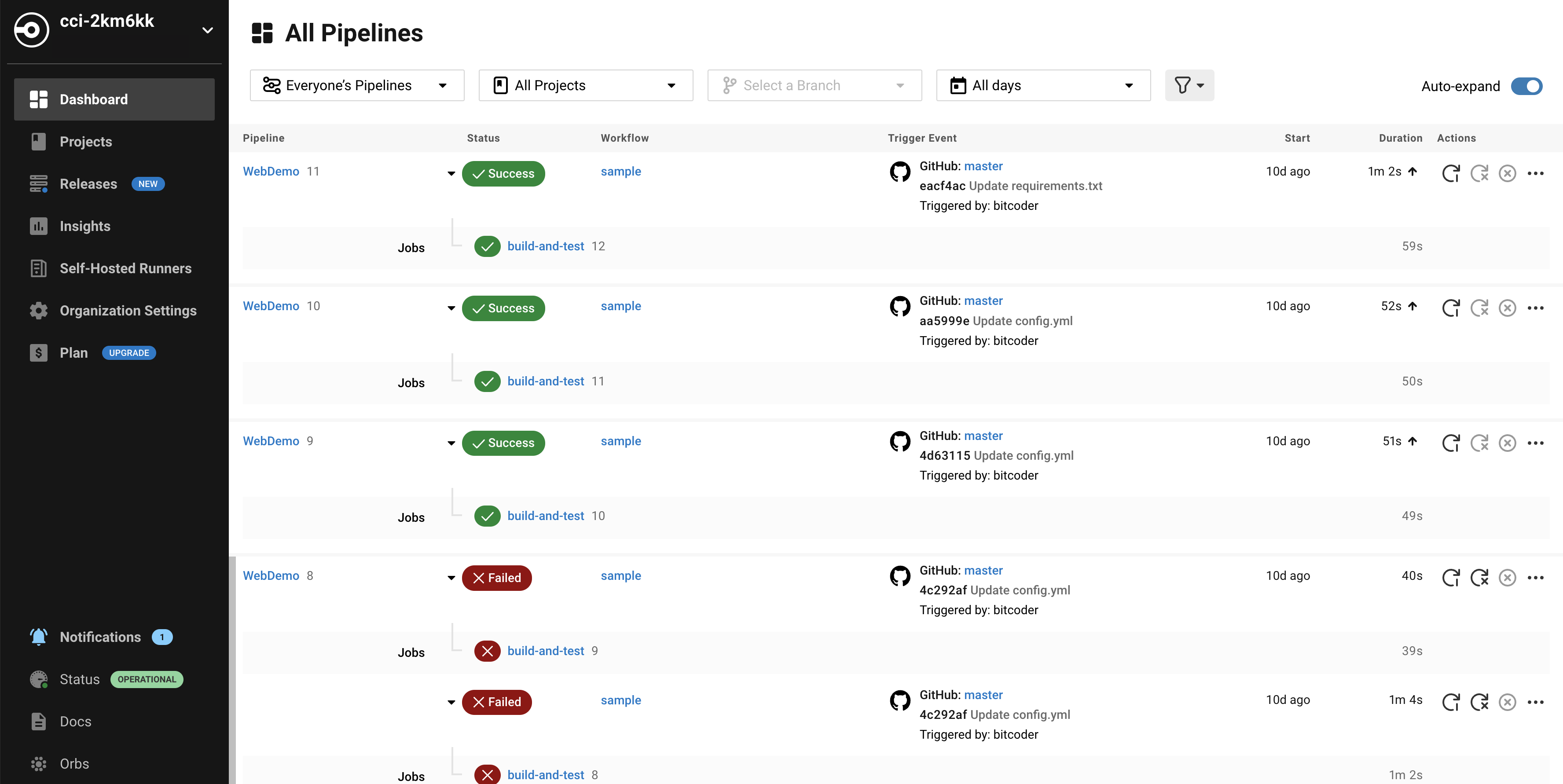Viewport: 1563px width, 784px height.
Task: Open more actions for WebDemo 11
Action: click(1535, 173)
